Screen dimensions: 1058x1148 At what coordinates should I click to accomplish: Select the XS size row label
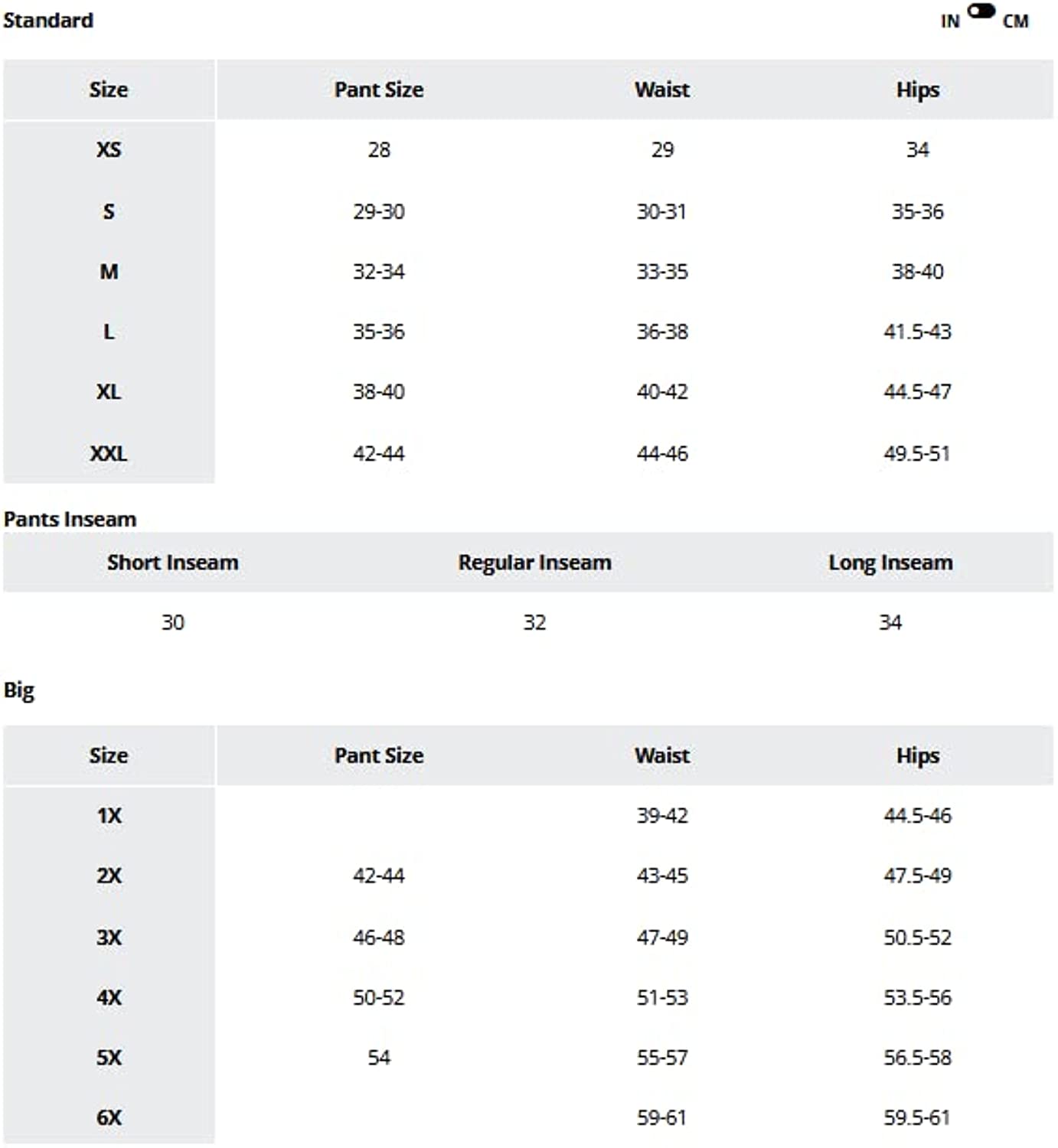pos(109,149)
